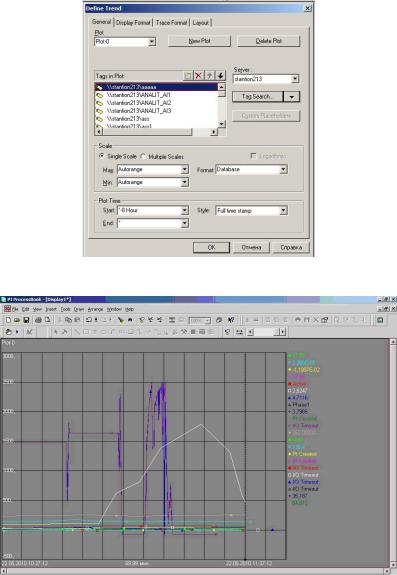Click Copy icon in ProcessBook toolbar

click(x=68, y=320)
